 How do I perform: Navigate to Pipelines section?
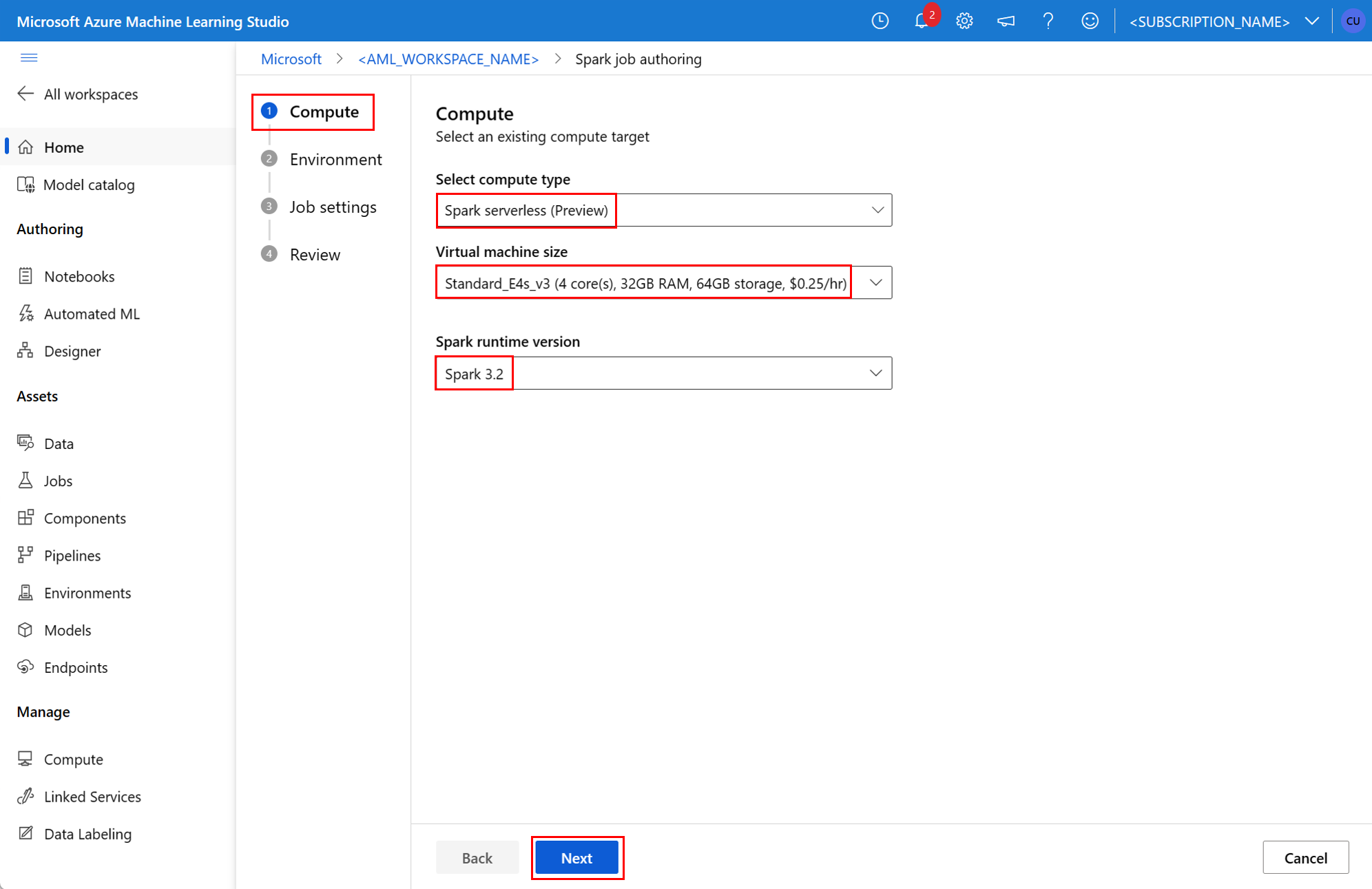click(72, 554)
